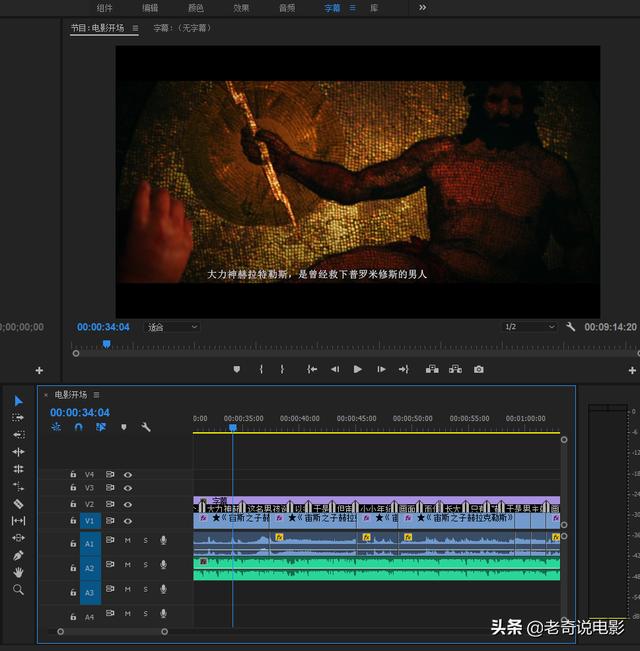
Task: Open the 电影开场 timeline panel menu
Action: 96,395
